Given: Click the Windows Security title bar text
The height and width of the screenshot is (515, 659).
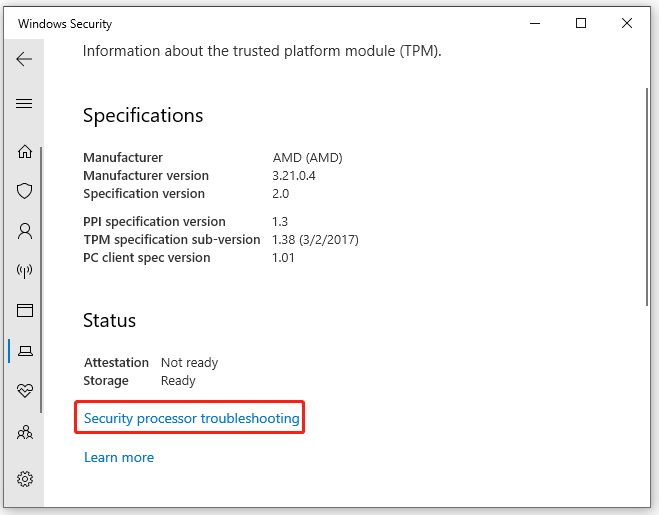Looking at the screenshot, I should point(65,24).
